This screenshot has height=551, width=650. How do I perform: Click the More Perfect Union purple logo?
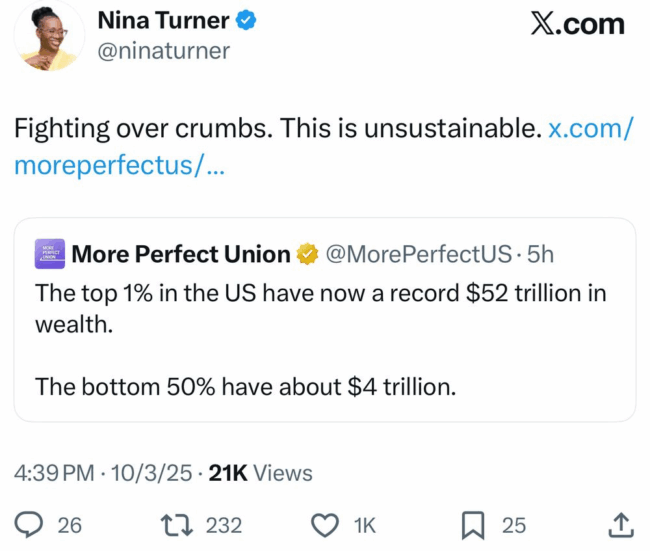pos(50,255)
